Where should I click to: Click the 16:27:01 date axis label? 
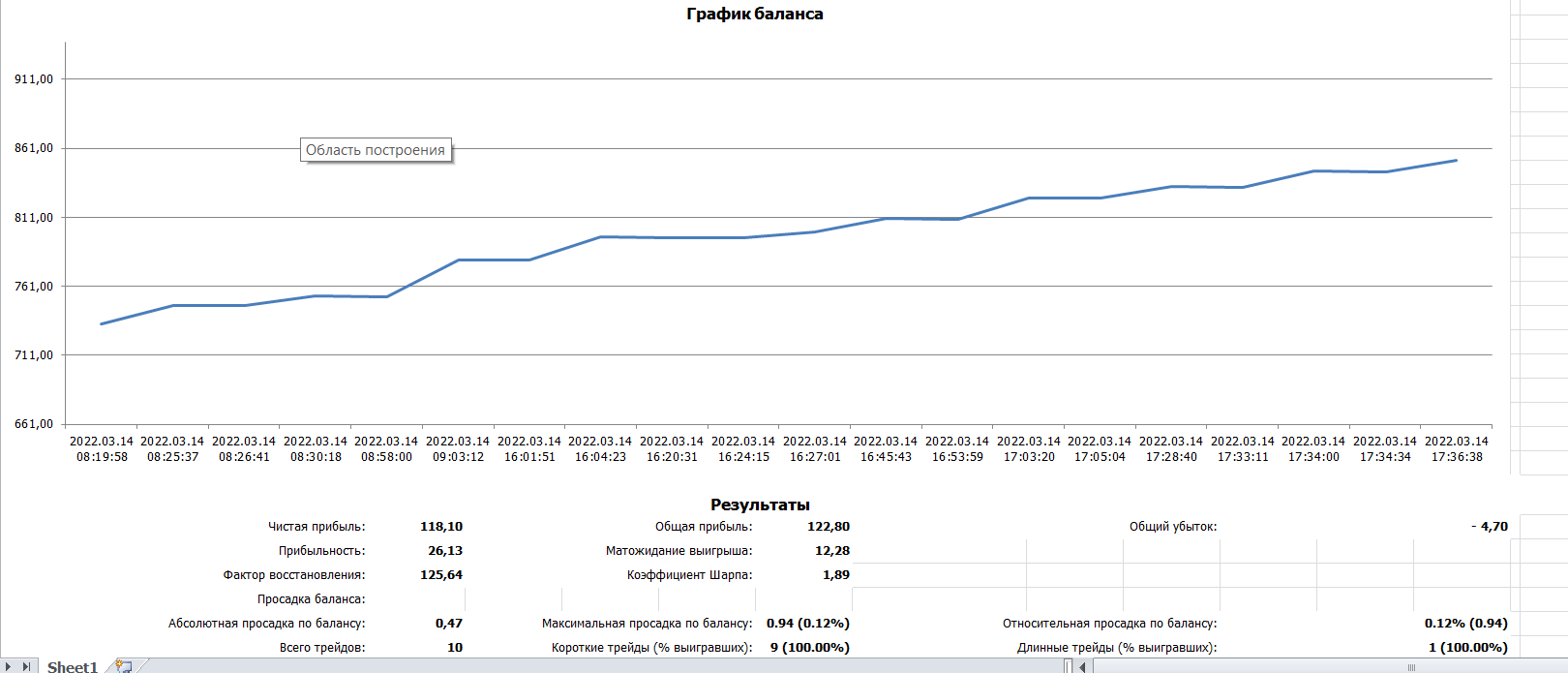[815, 449]
